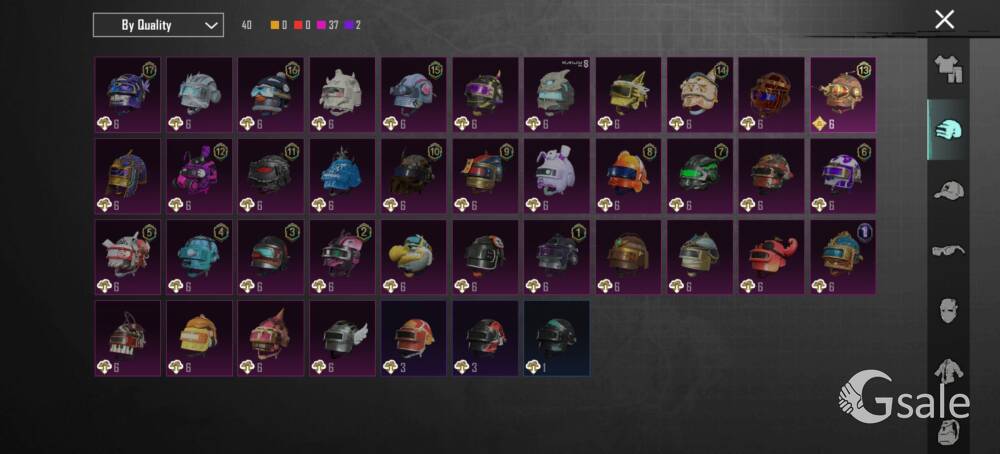The image size is (1000, 454).
Task: Open the glasses category icon in sidebar
Action: (948, 250)
